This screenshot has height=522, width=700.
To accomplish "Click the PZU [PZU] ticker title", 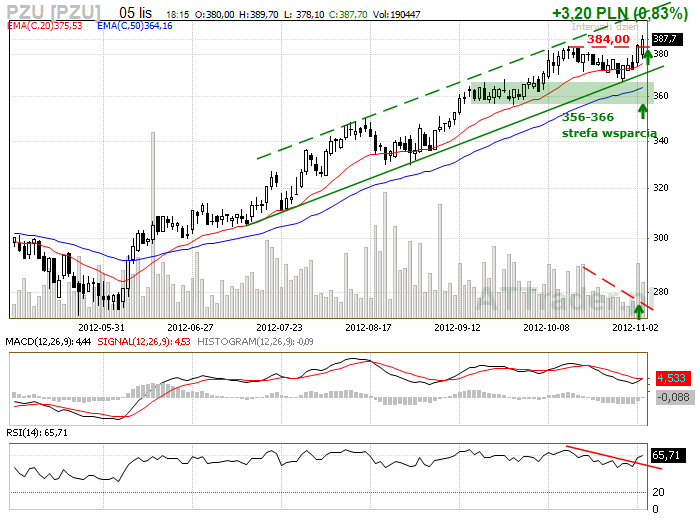I will coord(54,13).
